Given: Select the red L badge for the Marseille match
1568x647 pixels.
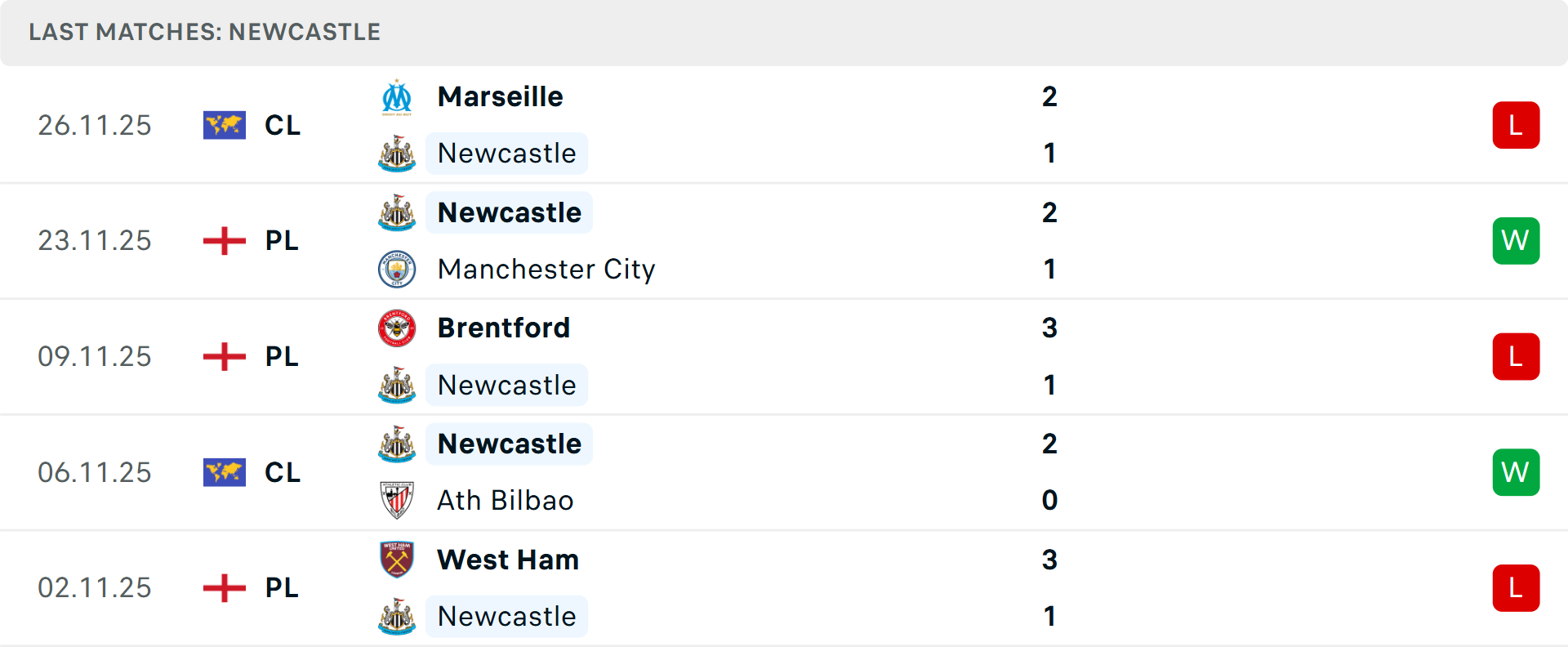Looking at the screenshot, I should pyautogui.click(x=1517, y=125).
